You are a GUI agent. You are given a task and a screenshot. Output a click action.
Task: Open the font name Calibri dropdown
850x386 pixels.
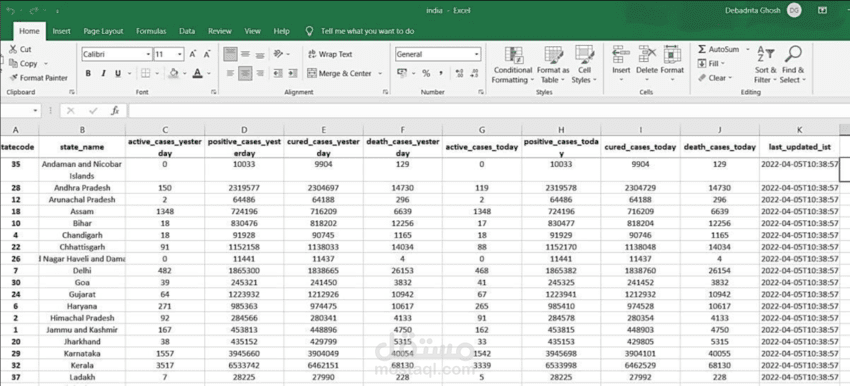coord(149,54)
